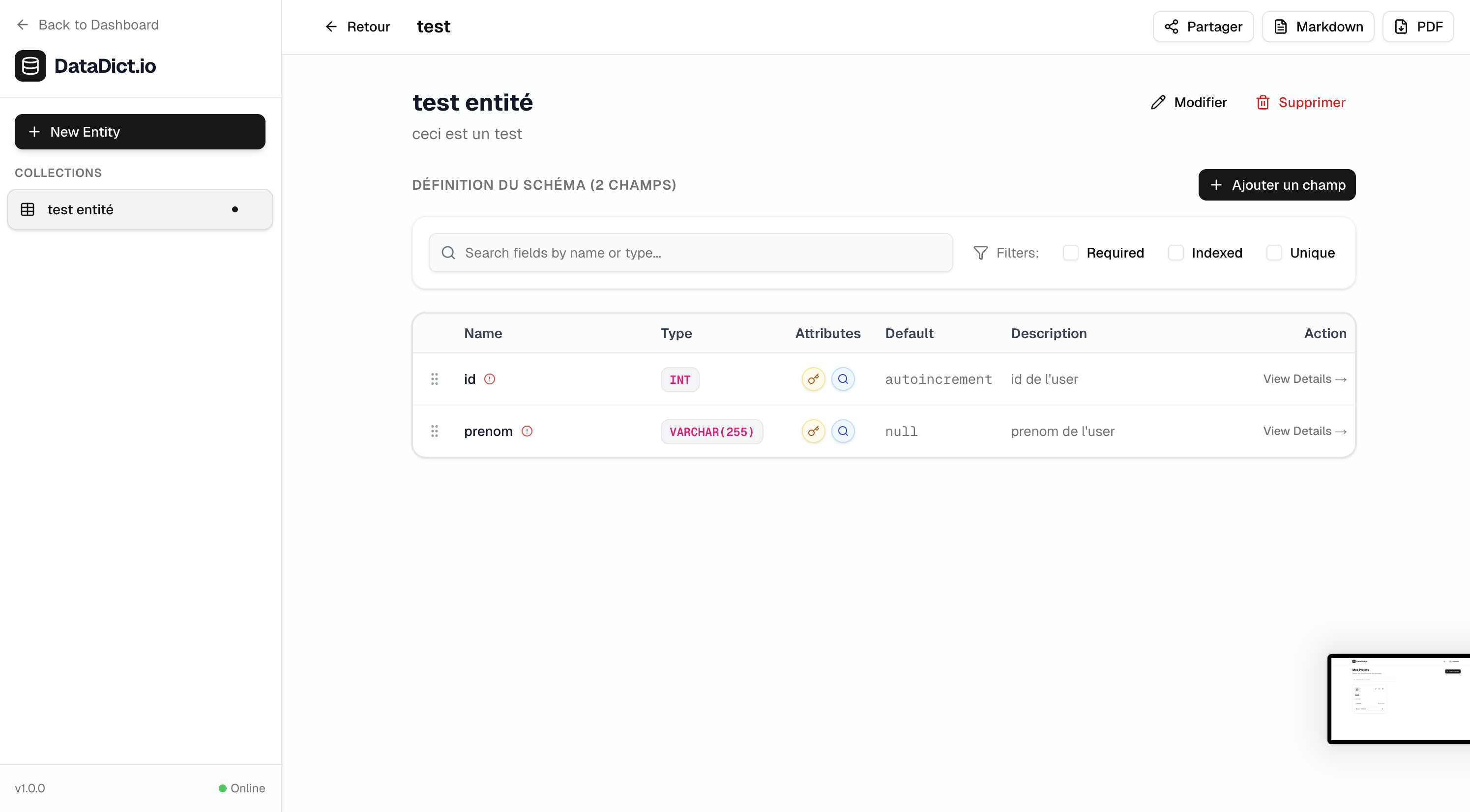1470x812 pixels.
Task: Click the Ajouter un champ button
Action: (x=1277, y=185)
